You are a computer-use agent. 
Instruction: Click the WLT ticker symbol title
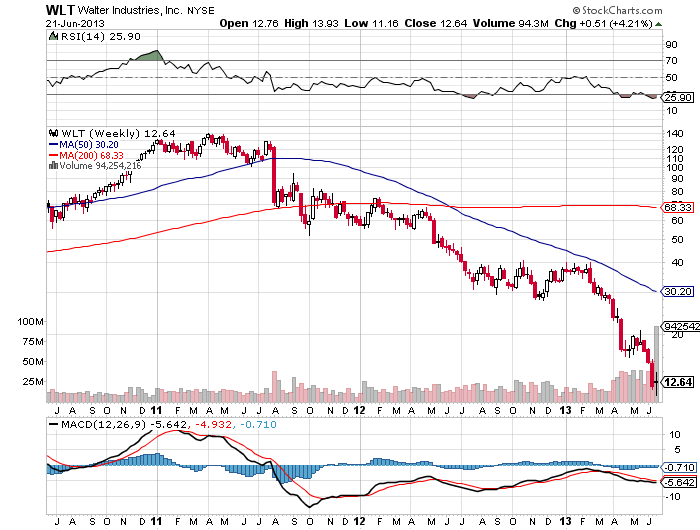60,10
